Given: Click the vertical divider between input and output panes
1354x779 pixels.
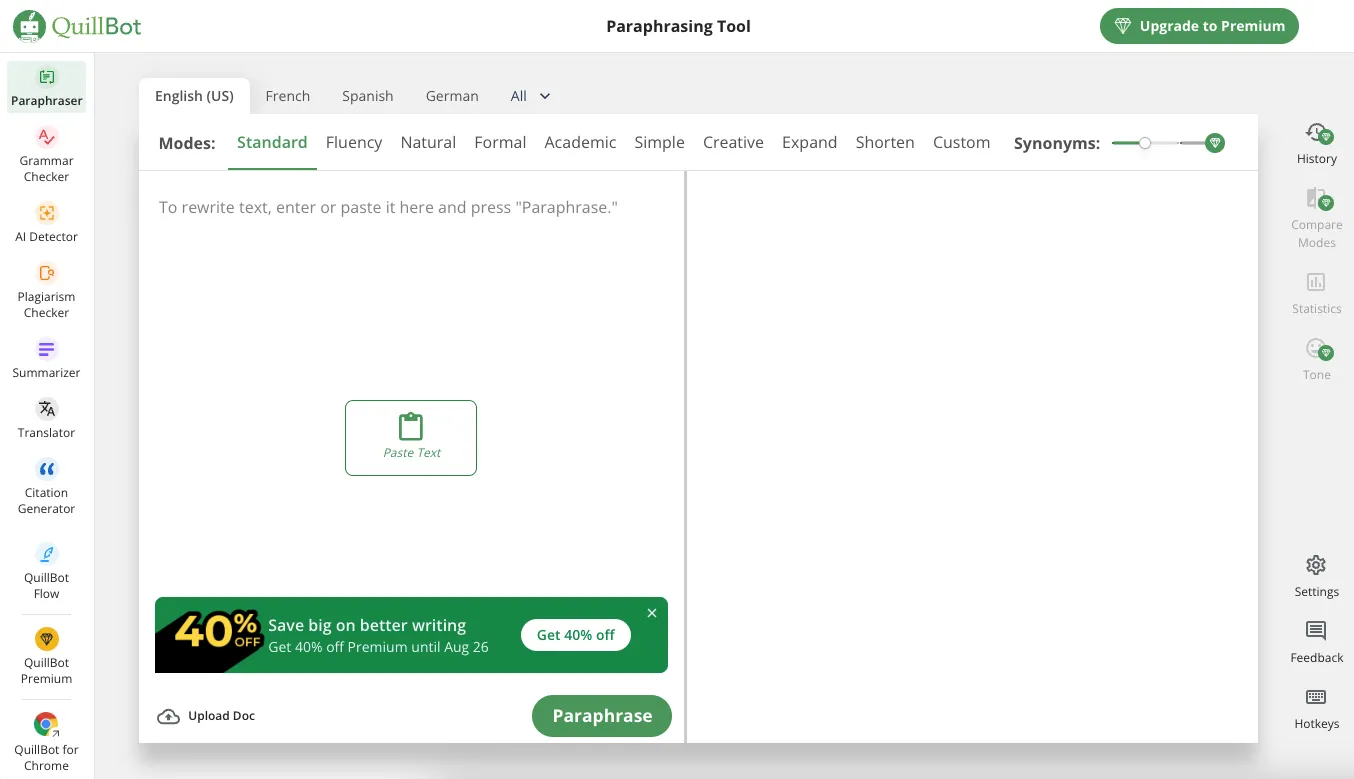Looking at the screenshot, I should [686, 456].
